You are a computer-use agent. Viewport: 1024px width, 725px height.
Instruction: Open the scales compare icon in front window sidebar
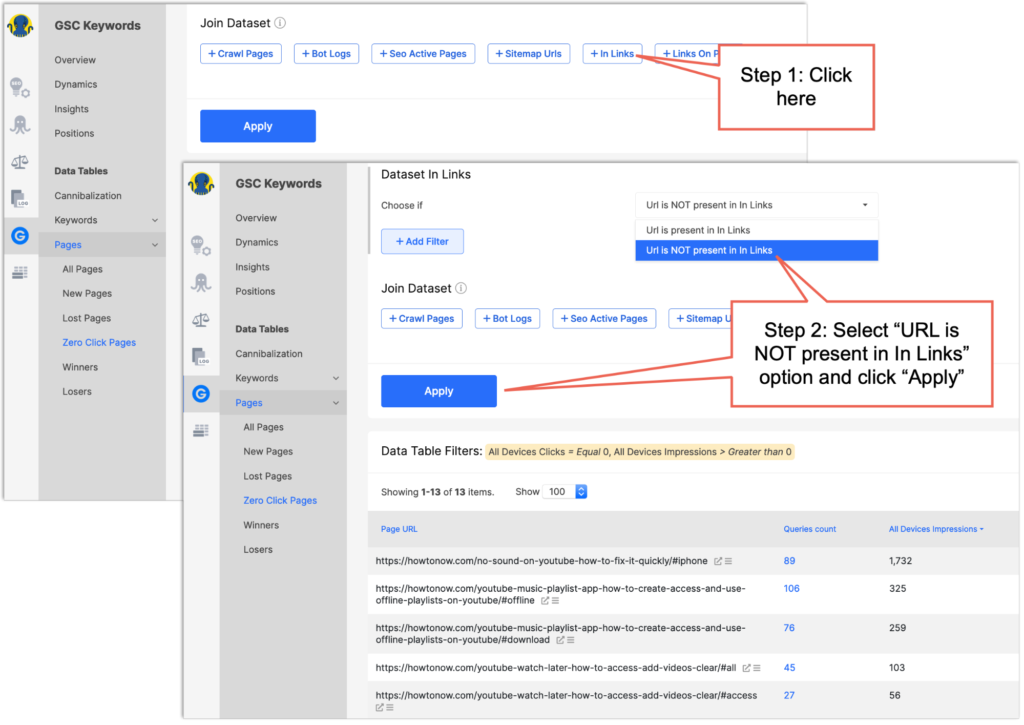(x=200, y=320)
